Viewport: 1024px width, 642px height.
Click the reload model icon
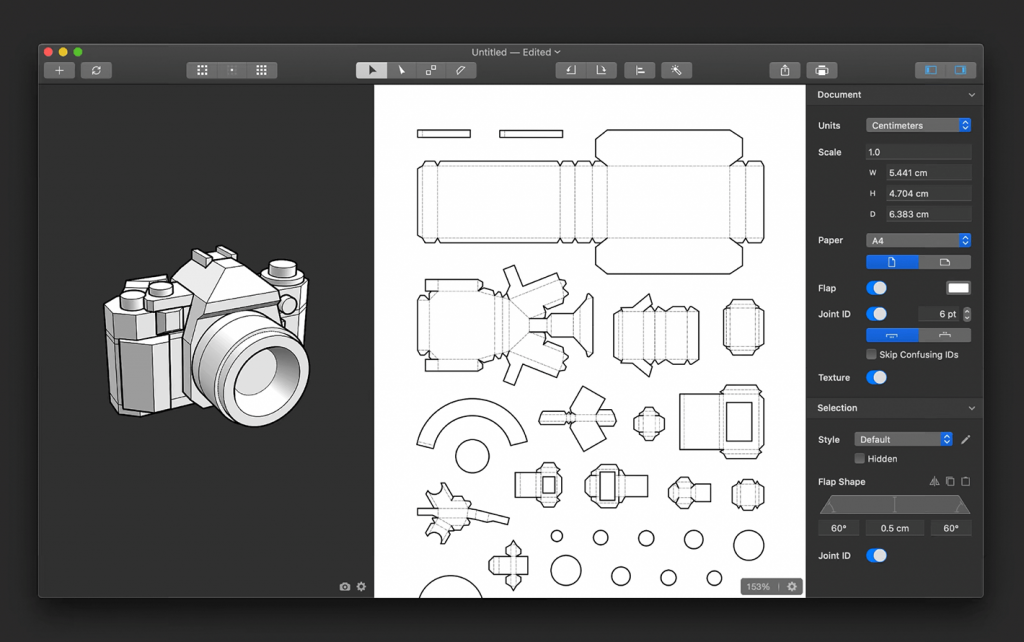point(97,71)
